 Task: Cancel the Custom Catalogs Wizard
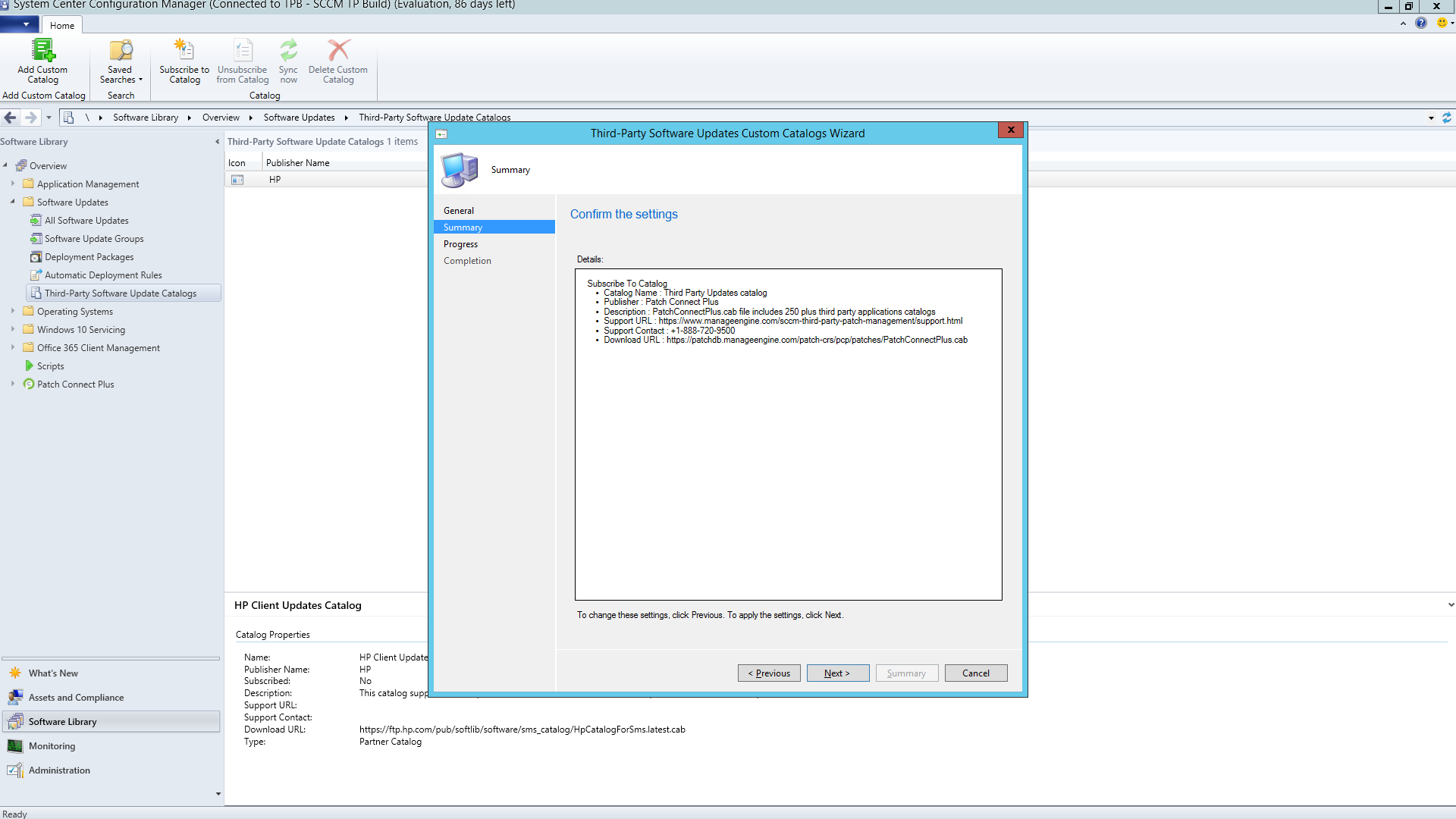click(x=975, y=673)
